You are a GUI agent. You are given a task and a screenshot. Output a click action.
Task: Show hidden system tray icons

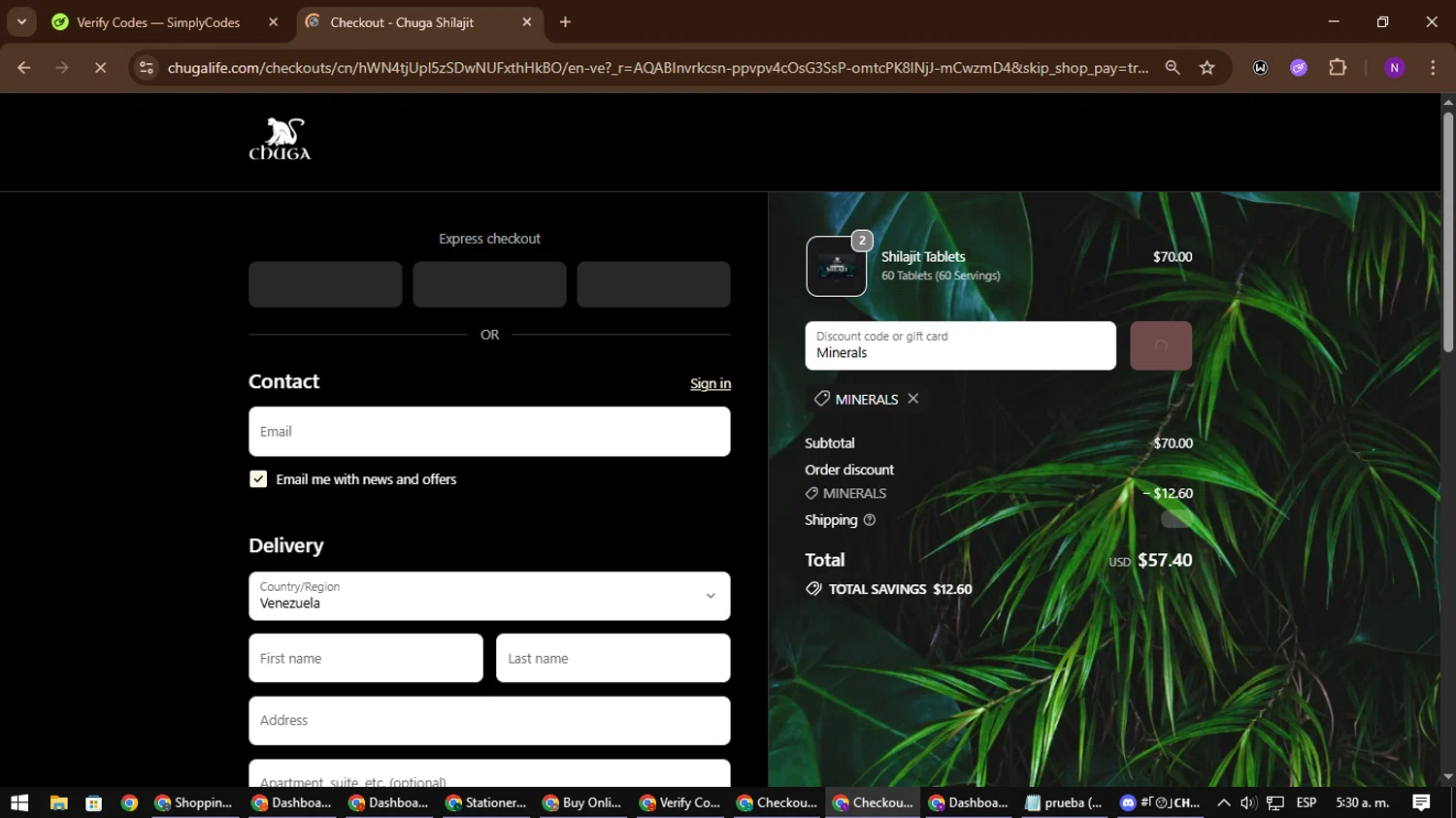click(x=1224, y=802)
